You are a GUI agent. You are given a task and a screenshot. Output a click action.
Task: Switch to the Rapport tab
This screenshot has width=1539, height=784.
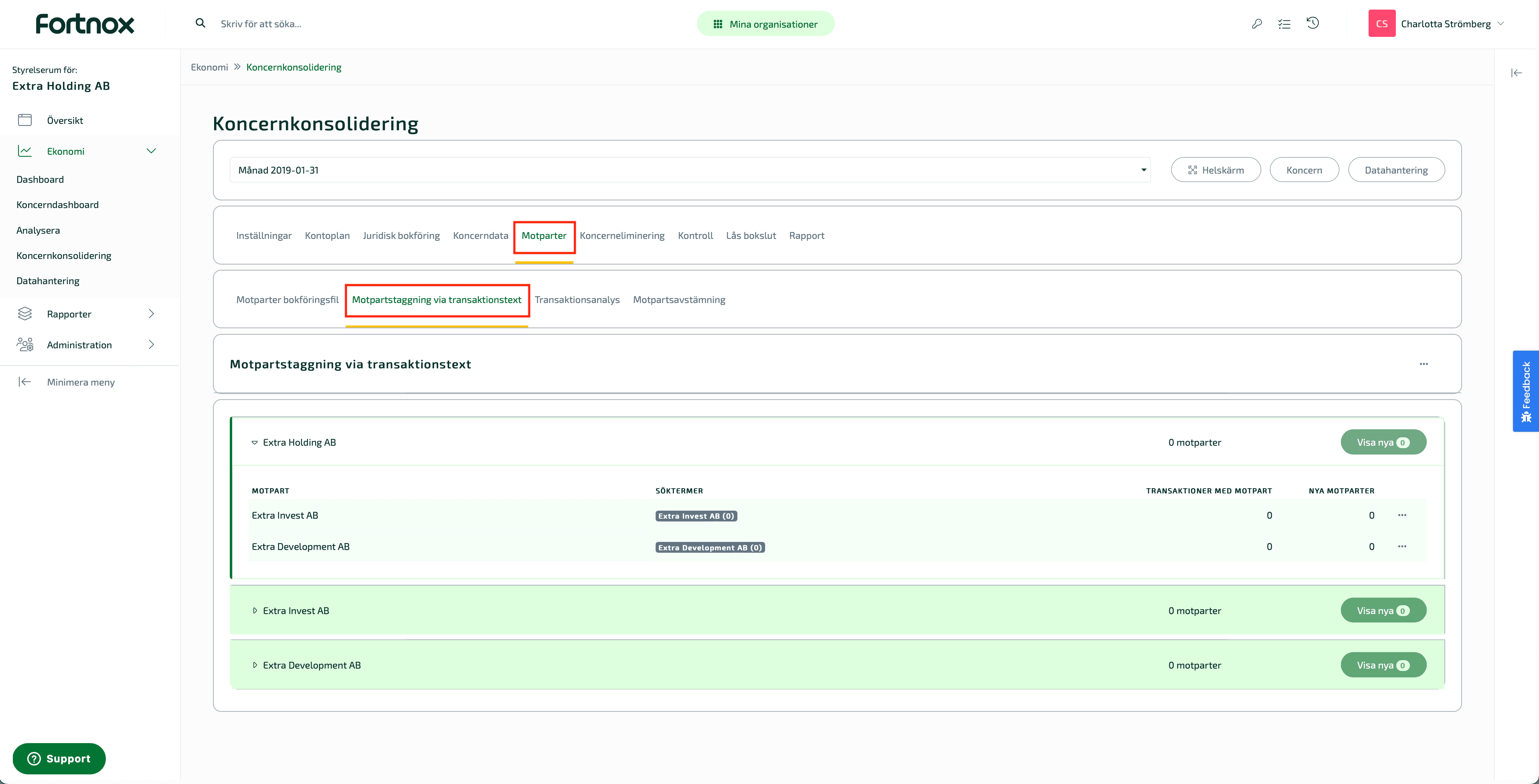coord(806,235)
